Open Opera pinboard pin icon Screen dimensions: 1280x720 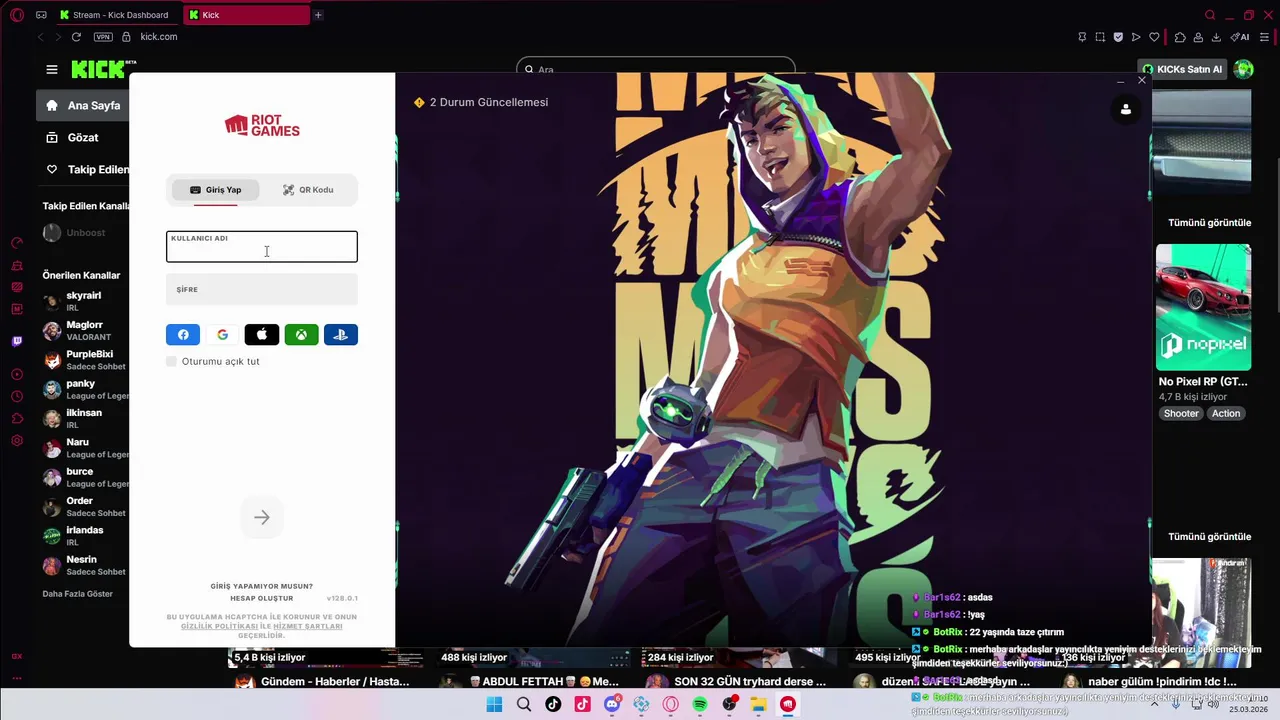pos(1082,37)
